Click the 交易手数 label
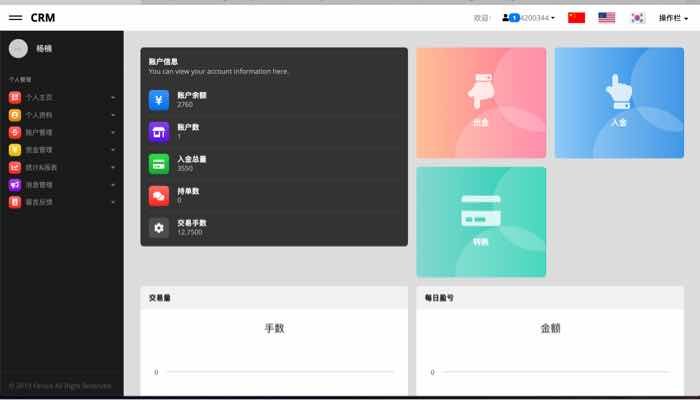Image resolution: width=700 pixels, height=400 pixels. pos(192,223)
